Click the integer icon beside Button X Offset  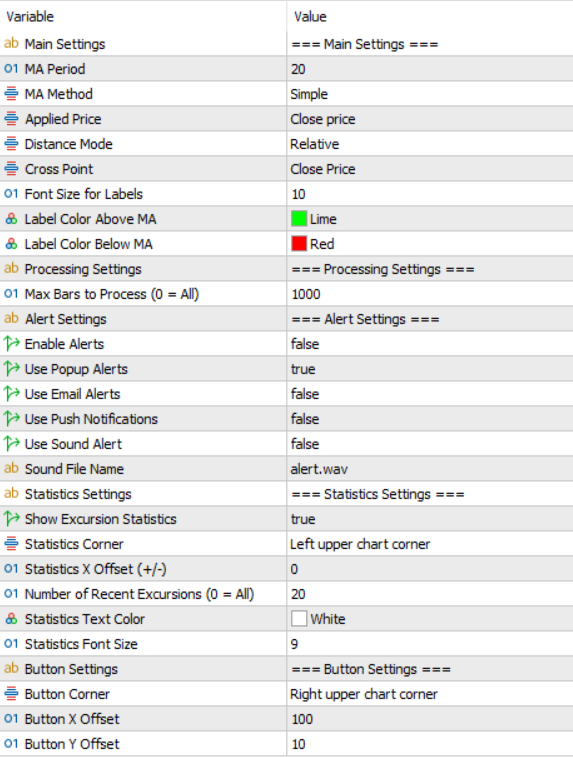click(11, 719)
